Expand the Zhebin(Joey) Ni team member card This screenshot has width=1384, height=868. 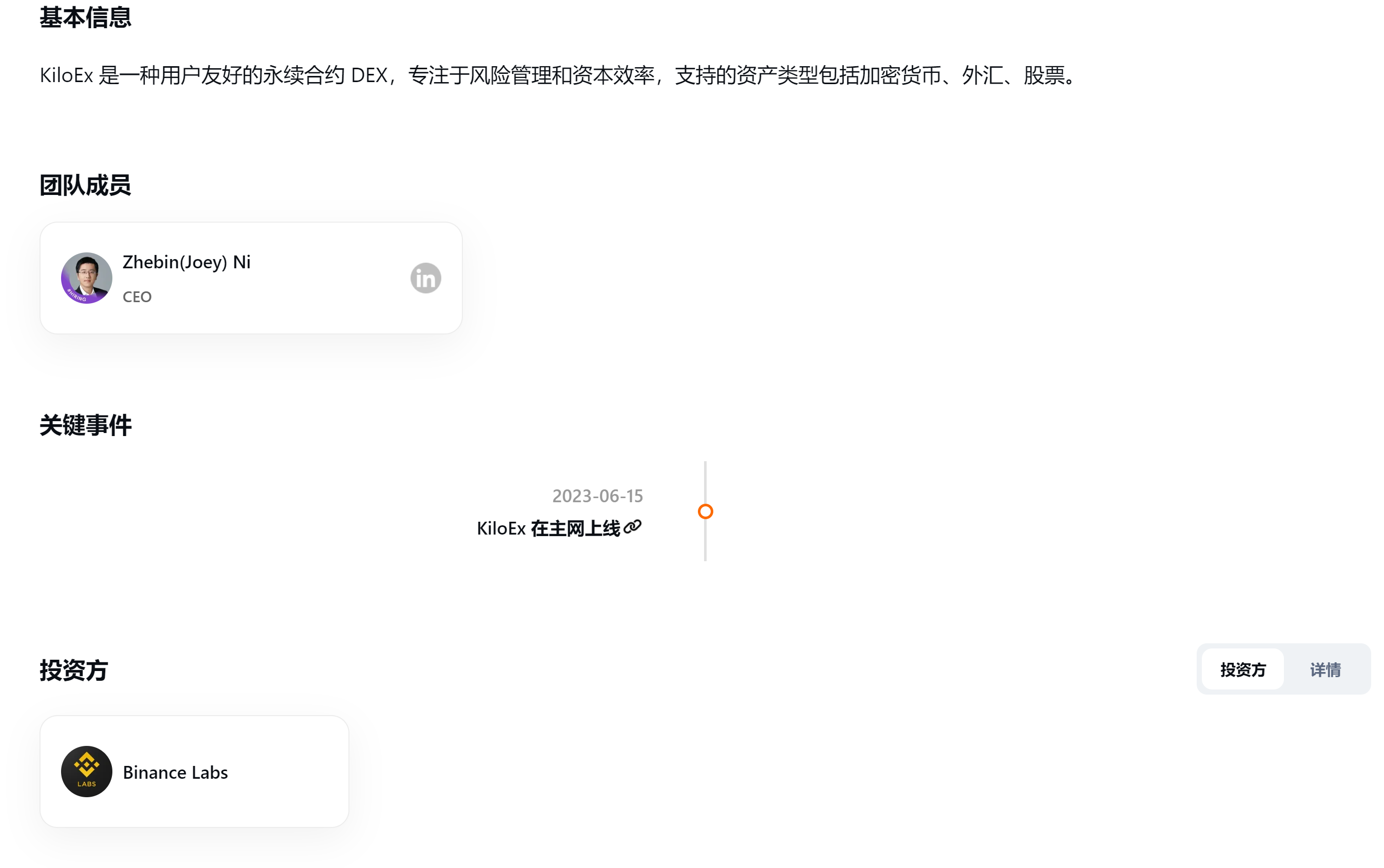coord(251,277)
